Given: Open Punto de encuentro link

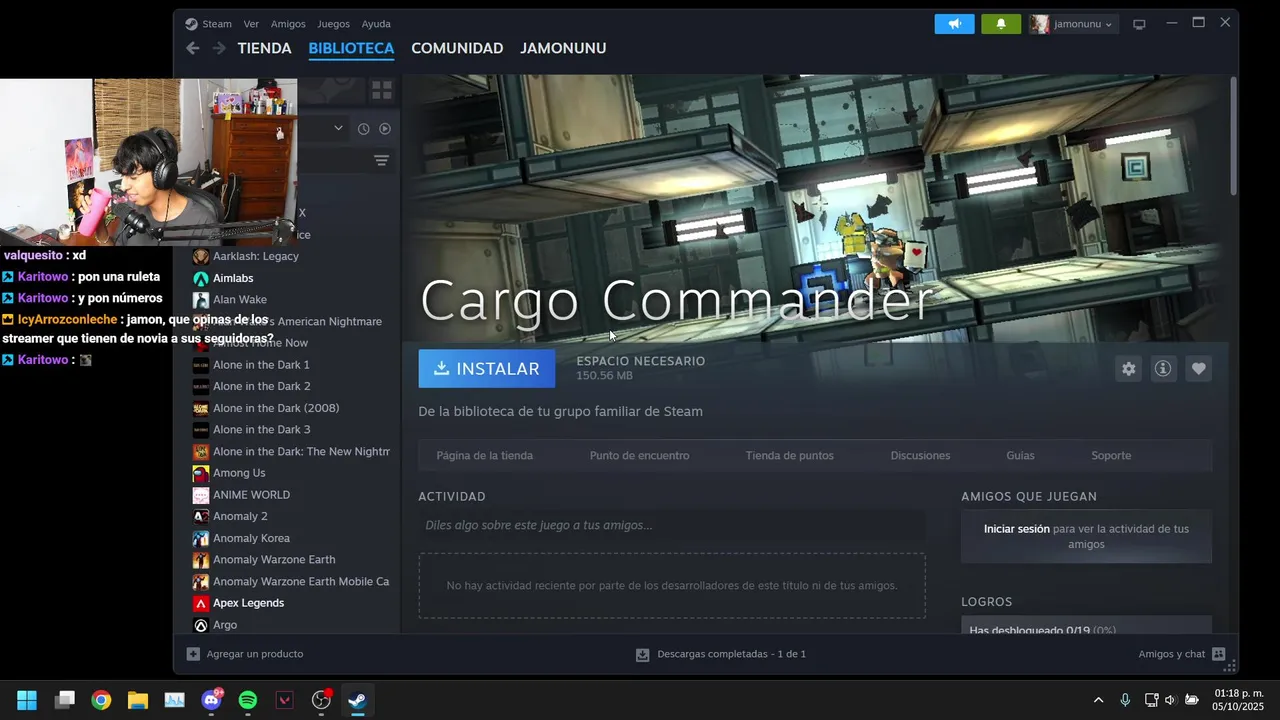Looking at the screenshot, I should 639,456.
